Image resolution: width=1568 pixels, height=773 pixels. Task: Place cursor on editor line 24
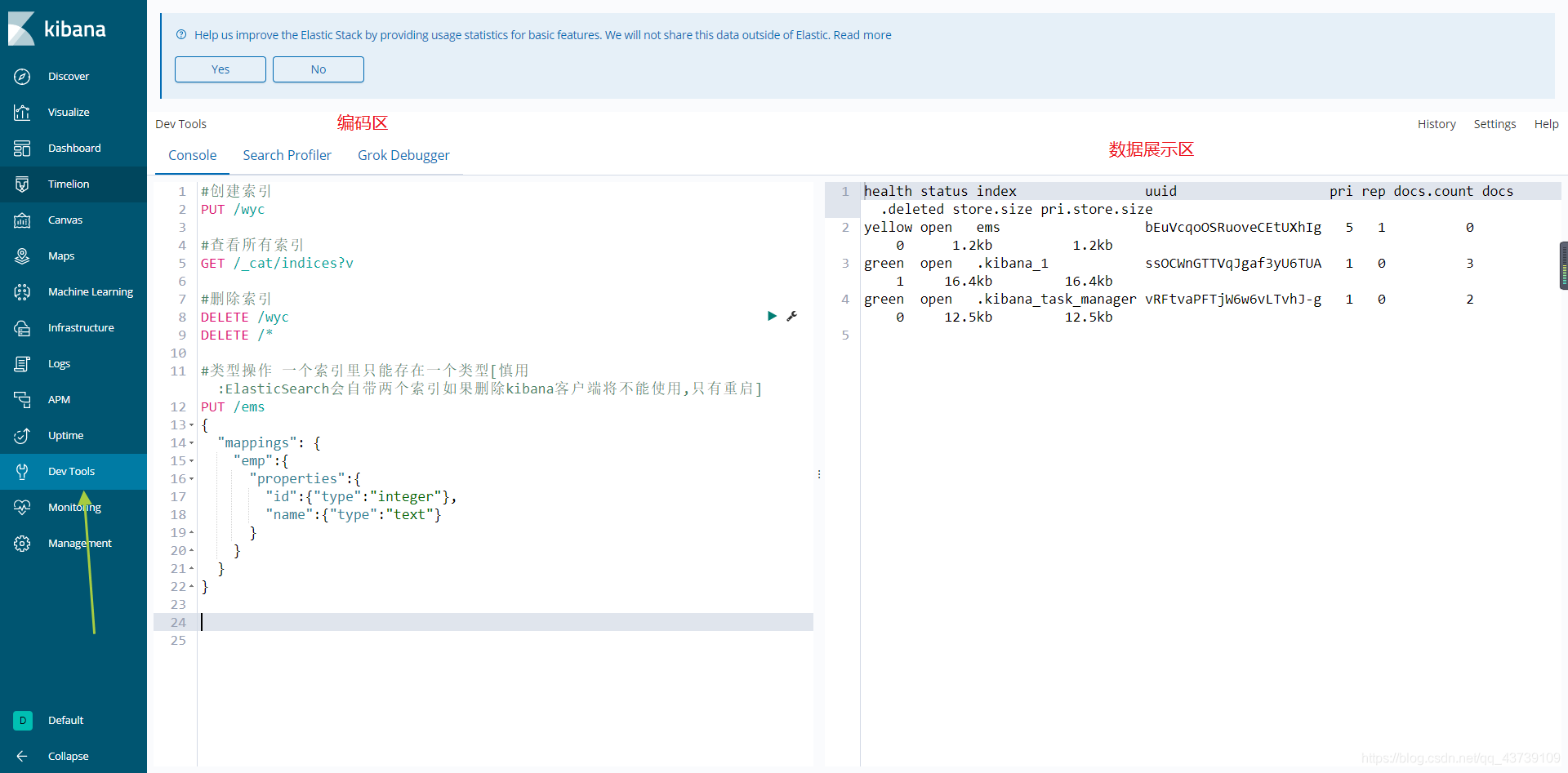click(505, 622)
